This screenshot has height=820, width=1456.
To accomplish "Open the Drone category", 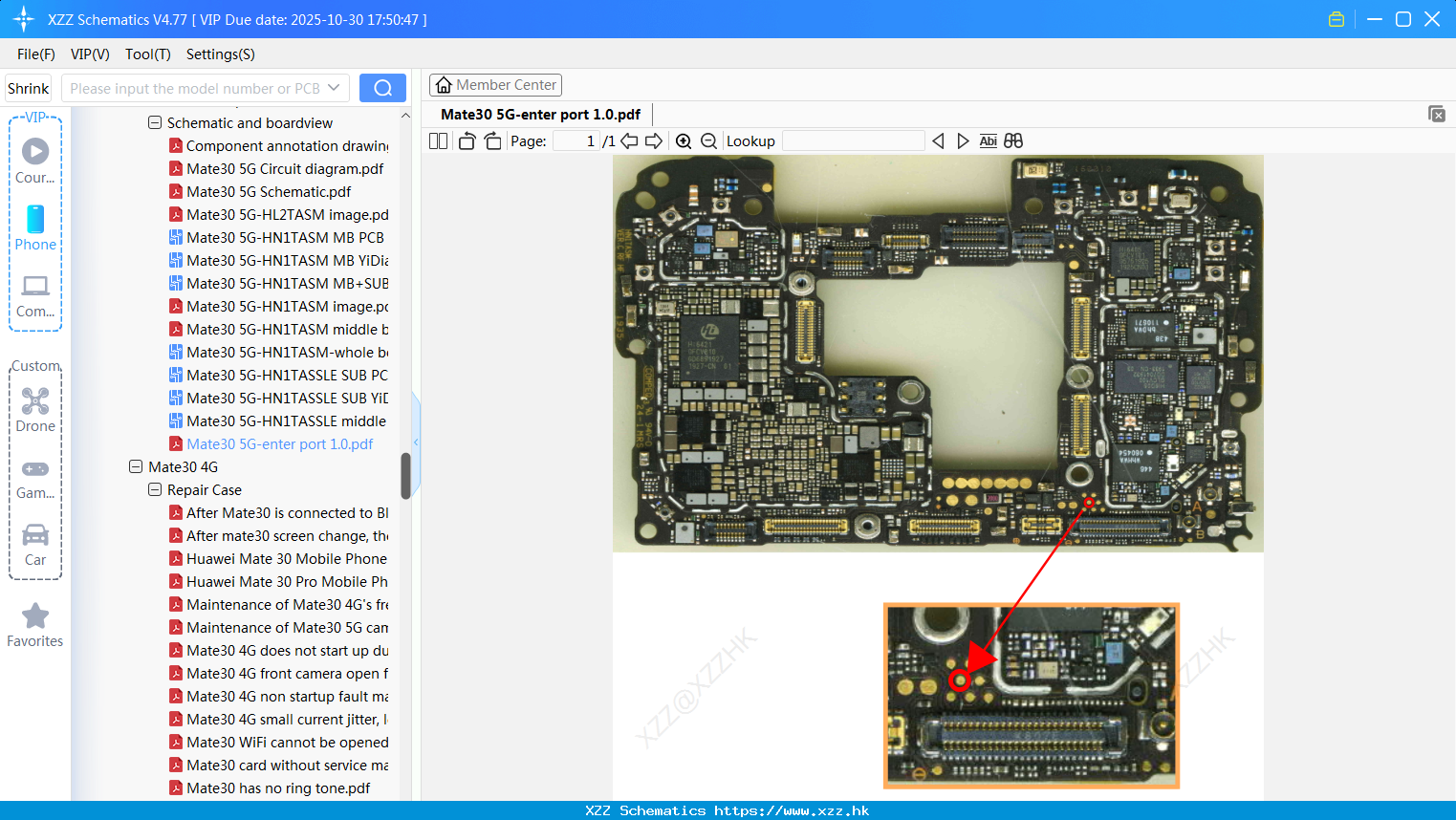I will pos(35,410).
